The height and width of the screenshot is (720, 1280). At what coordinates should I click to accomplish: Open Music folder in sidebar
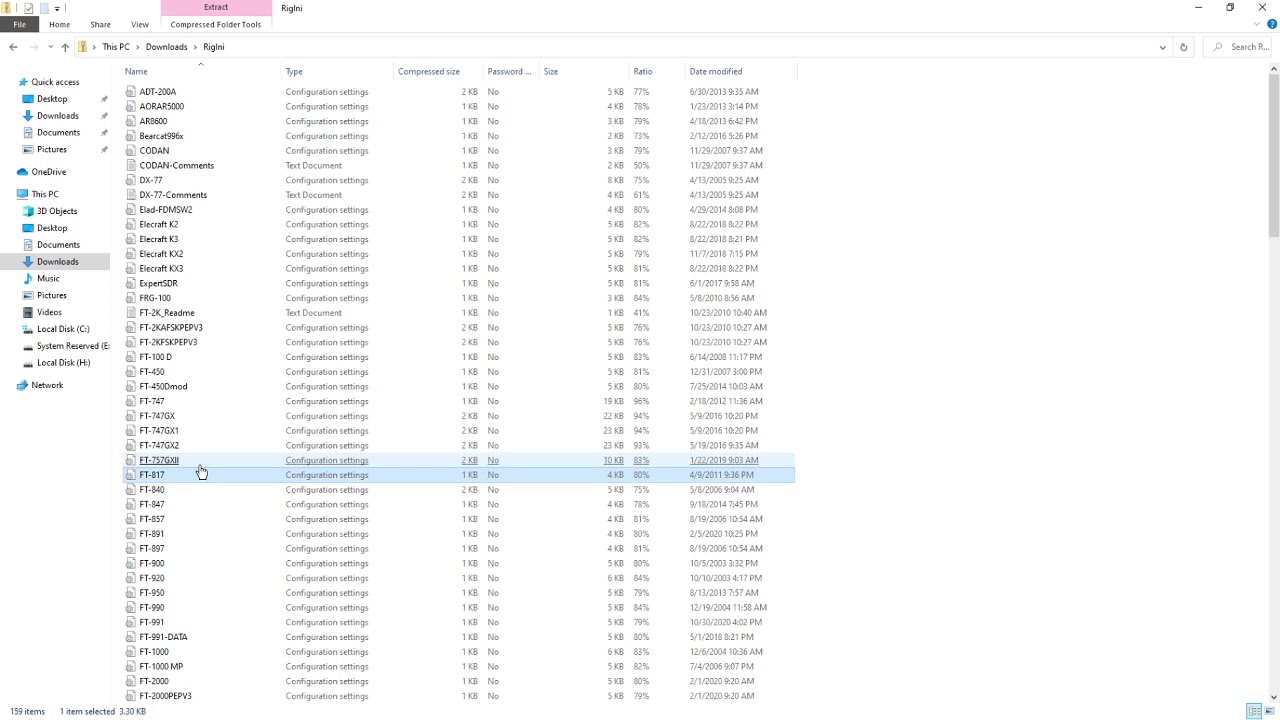pyautogui.click(x=48, y=279)
